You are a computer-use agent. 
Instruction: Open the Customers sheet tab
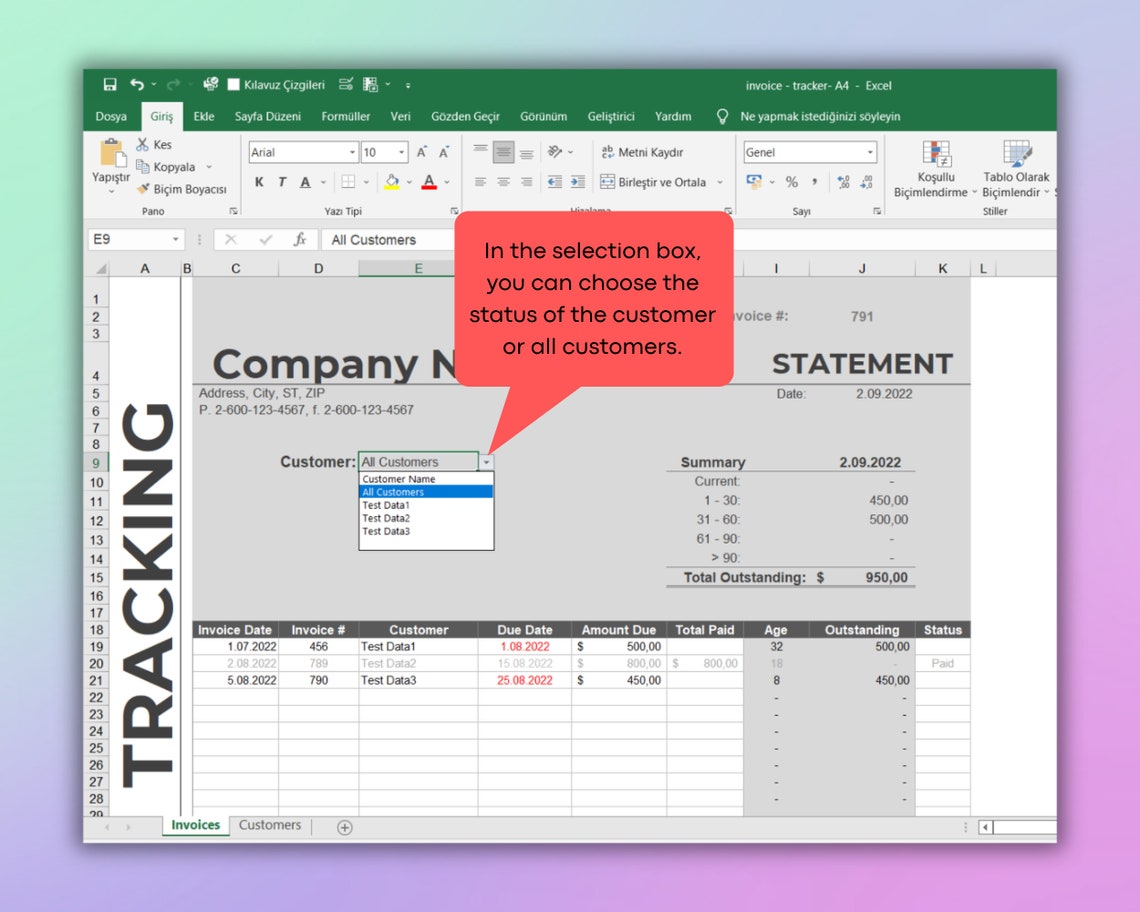[x=269, y=825]
